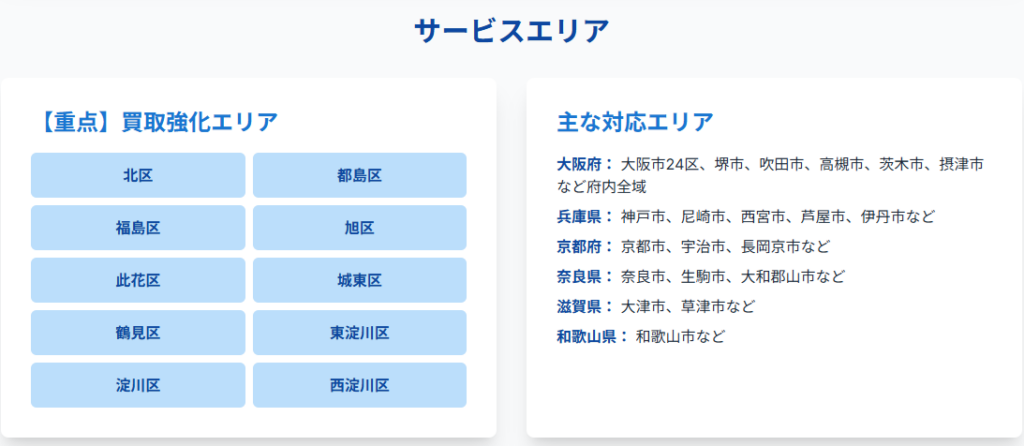Click the サービスエリア page heading
The height and width of the screenshot is (446, 1024).
point(511,30)
